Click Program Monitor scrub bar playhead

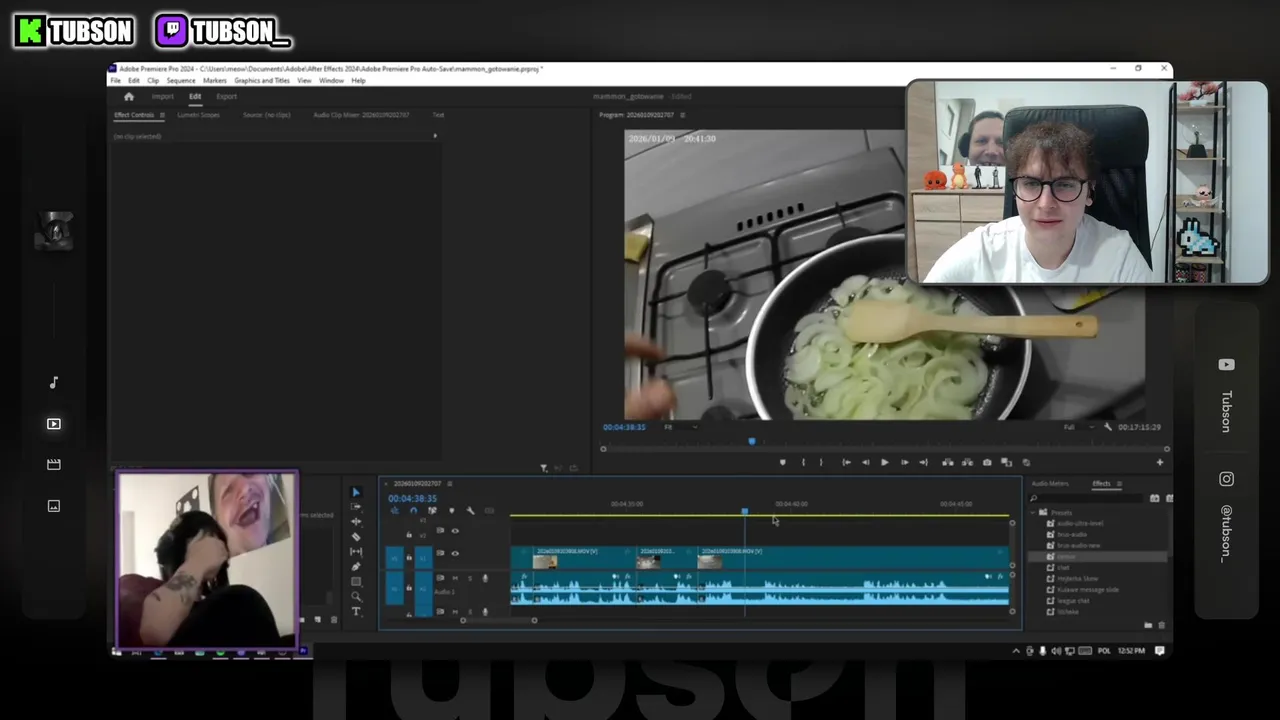click(752, 441)
